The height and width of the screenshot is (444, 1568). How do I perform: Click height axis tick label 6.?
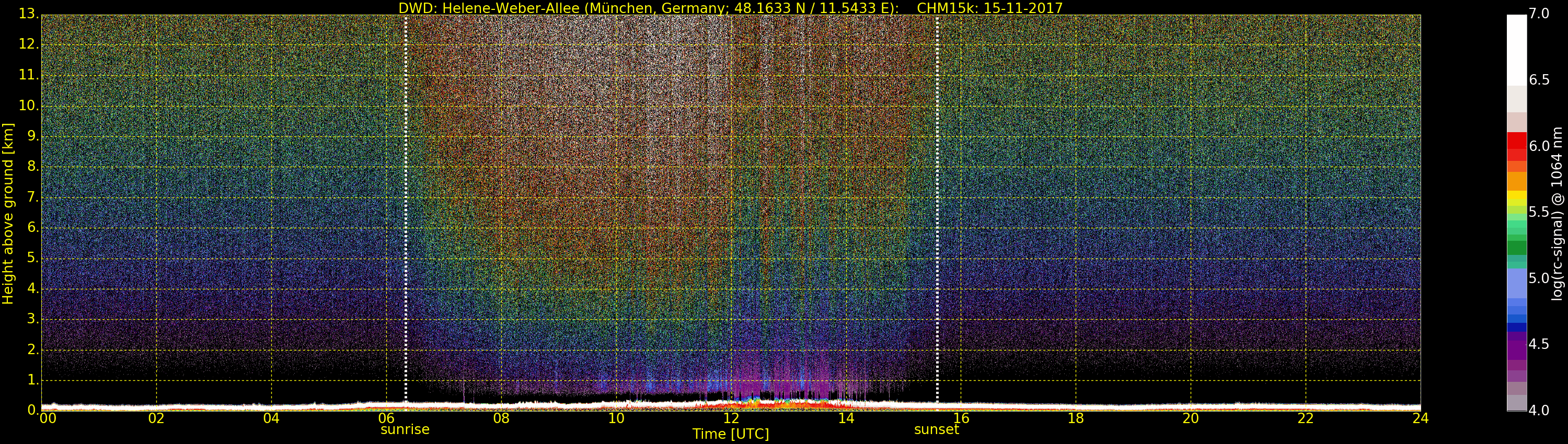point(33,227)
